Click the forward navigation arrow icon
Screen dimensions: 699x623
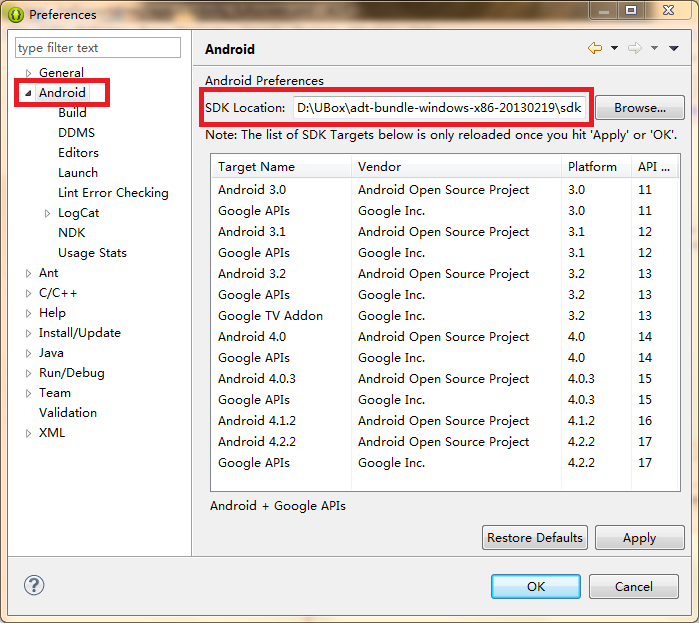coord(635,48)
